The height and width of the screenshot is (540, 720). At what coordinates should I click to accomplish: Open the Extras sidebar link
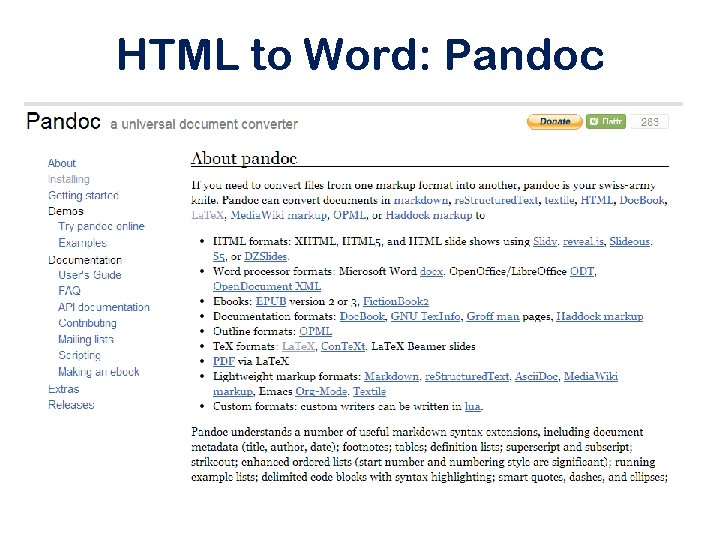pyautogui.click(x=63, y=389)
